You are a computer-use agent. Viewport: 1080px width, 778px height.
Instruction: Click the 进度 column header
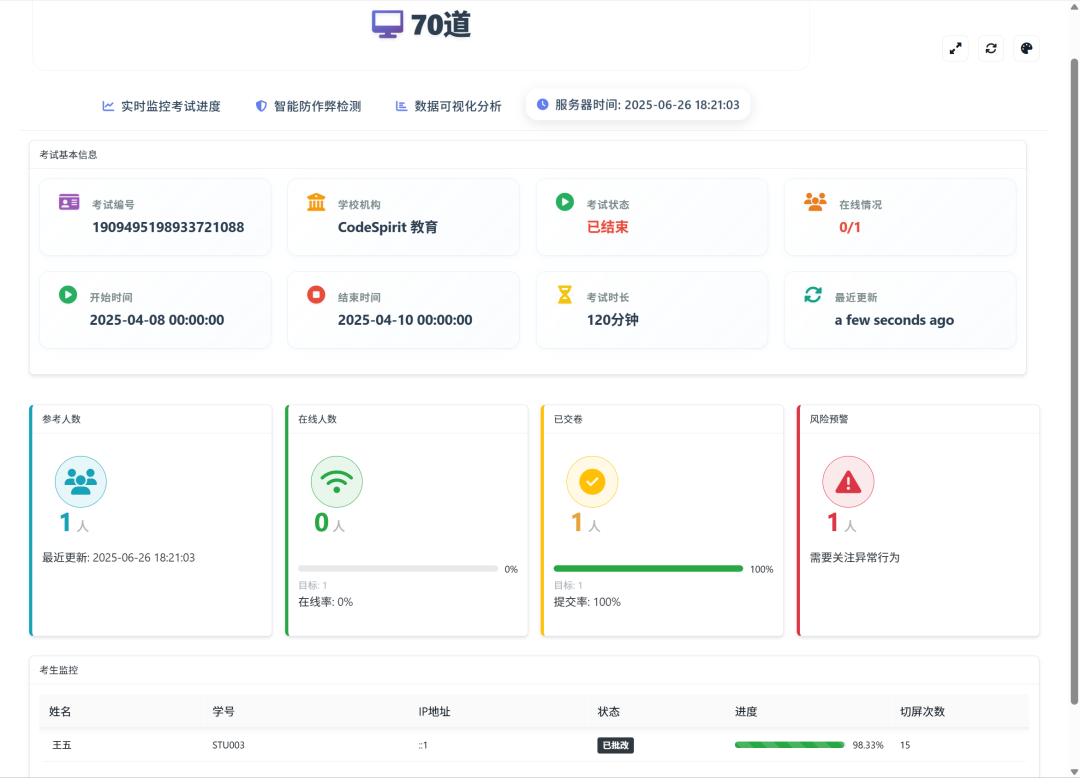pyautogui.click(x=746, y=711)
